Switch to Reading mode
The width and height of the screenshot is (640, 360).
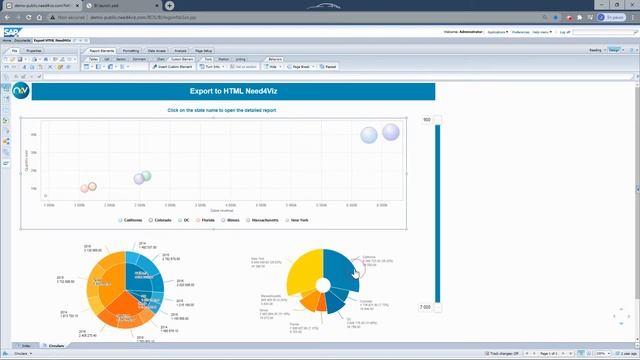pyautogui.click(x=596, y=50)
